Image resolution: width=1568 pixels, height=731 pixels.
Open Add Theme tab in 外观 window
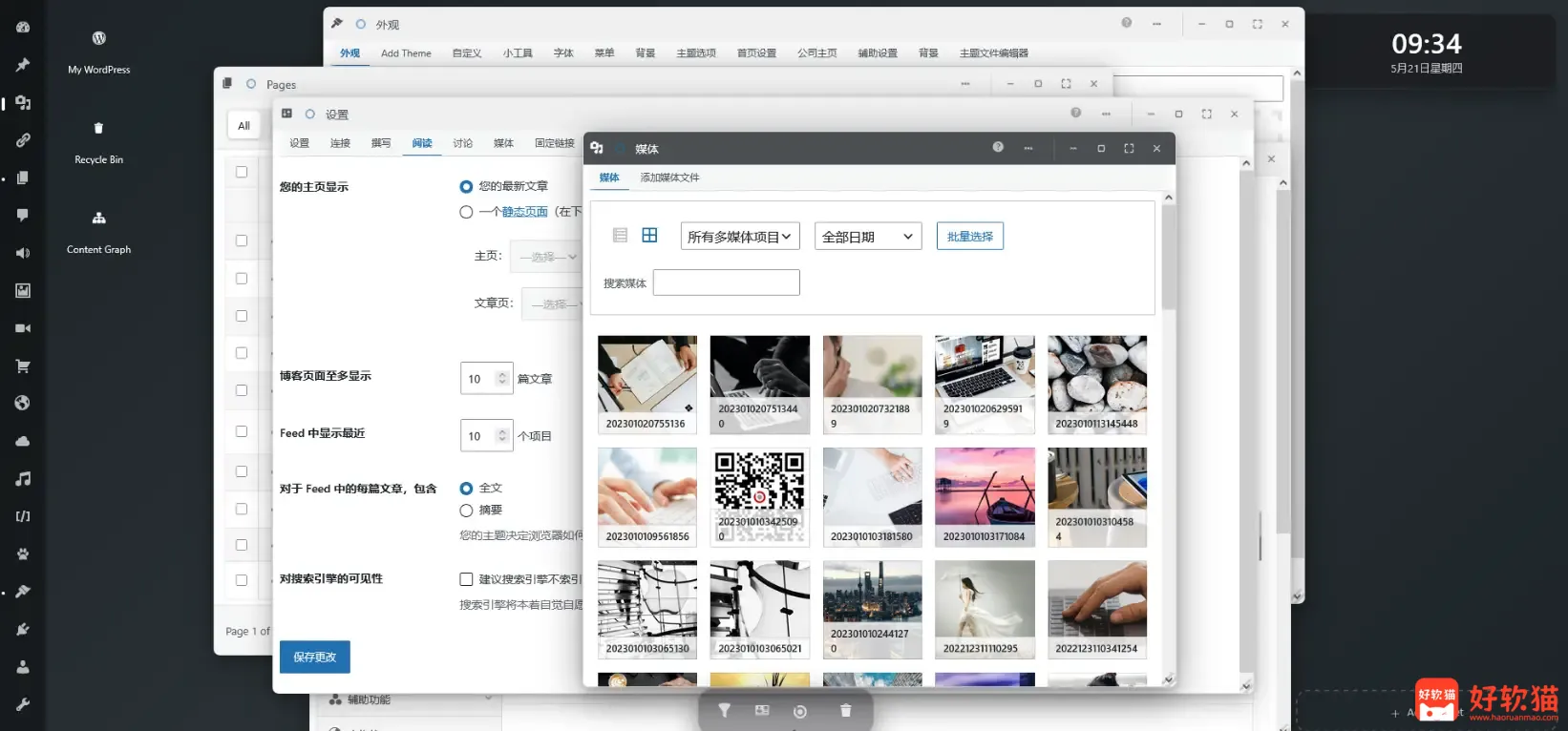[406, 53]
